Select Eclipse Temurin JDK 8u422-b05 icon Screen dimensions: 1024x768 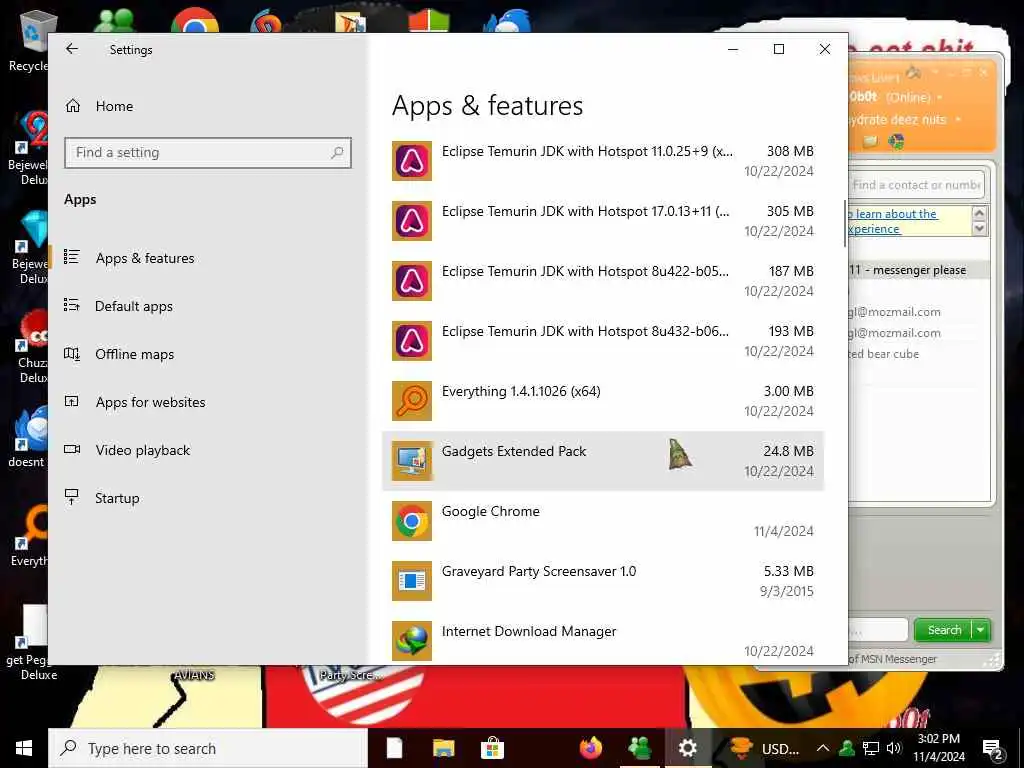[x=411, y=281]
